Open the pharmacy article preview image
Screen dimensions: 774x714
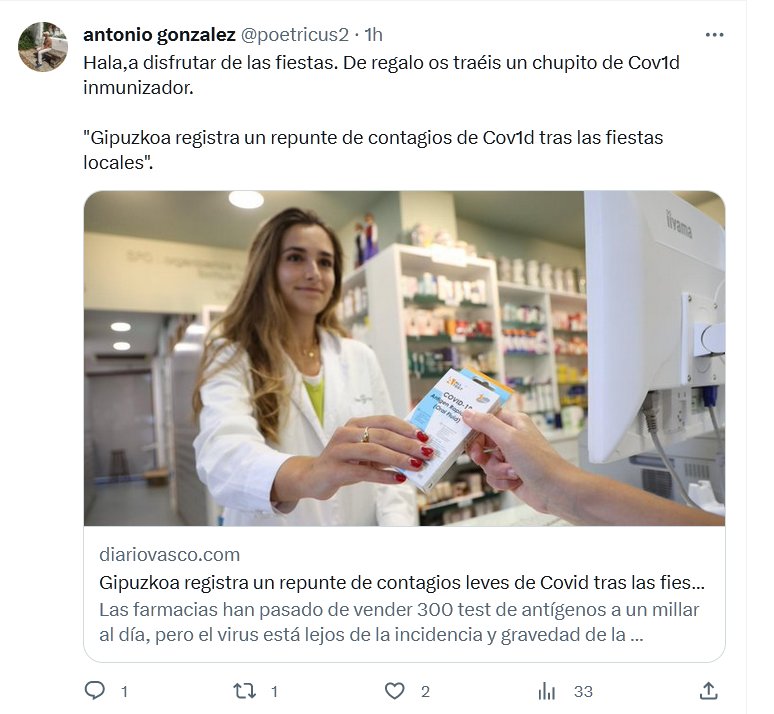click(404, 358)
